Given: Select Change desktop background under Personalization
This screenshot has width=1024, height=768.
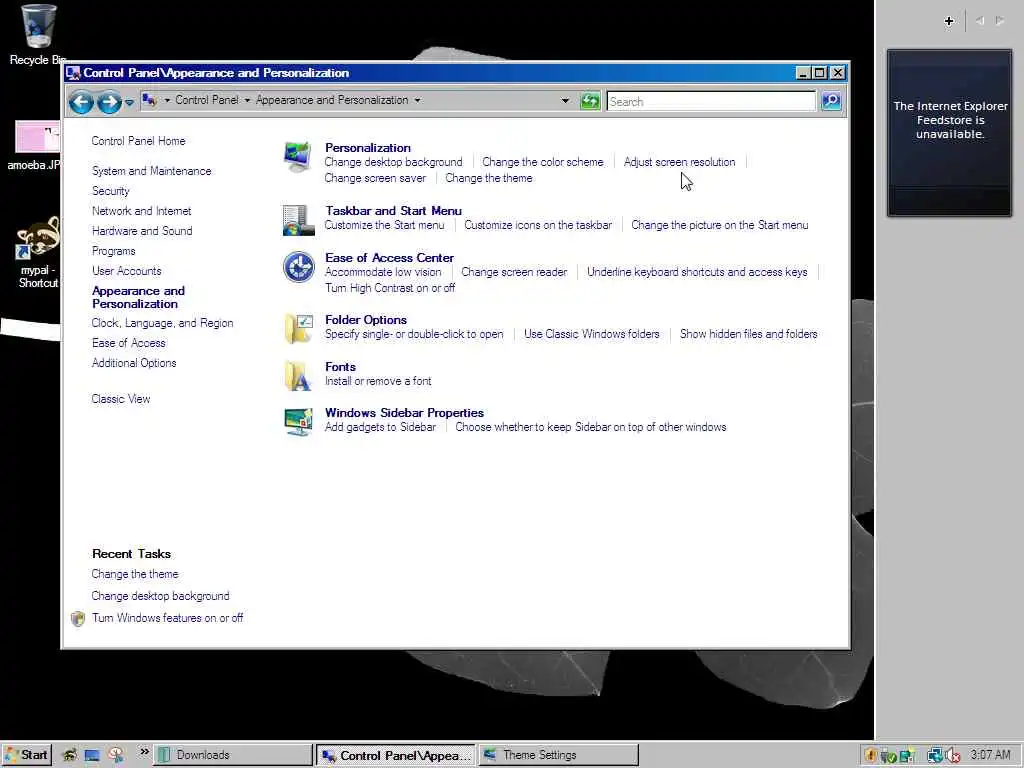Looking at the screenshot, I should pos(393,162).
